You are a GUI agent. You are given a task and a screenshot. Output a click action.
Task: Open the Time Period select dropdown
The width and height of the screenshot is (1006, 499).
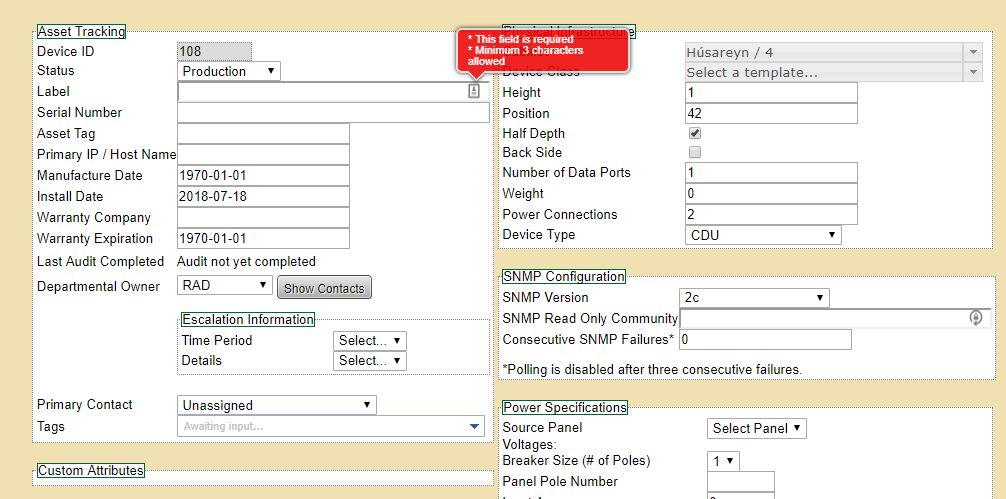point(370,341)
